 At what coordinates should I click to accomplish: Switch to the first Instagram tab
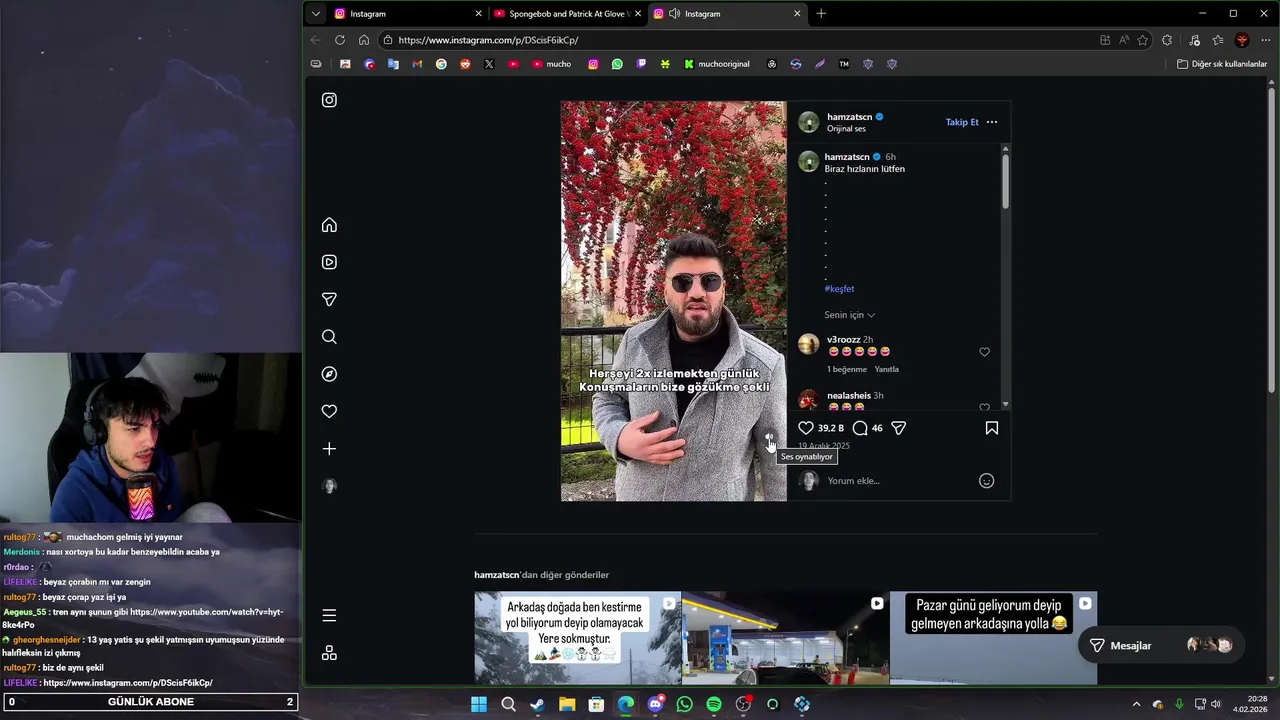pyautogui.click(x=407, y=14)
